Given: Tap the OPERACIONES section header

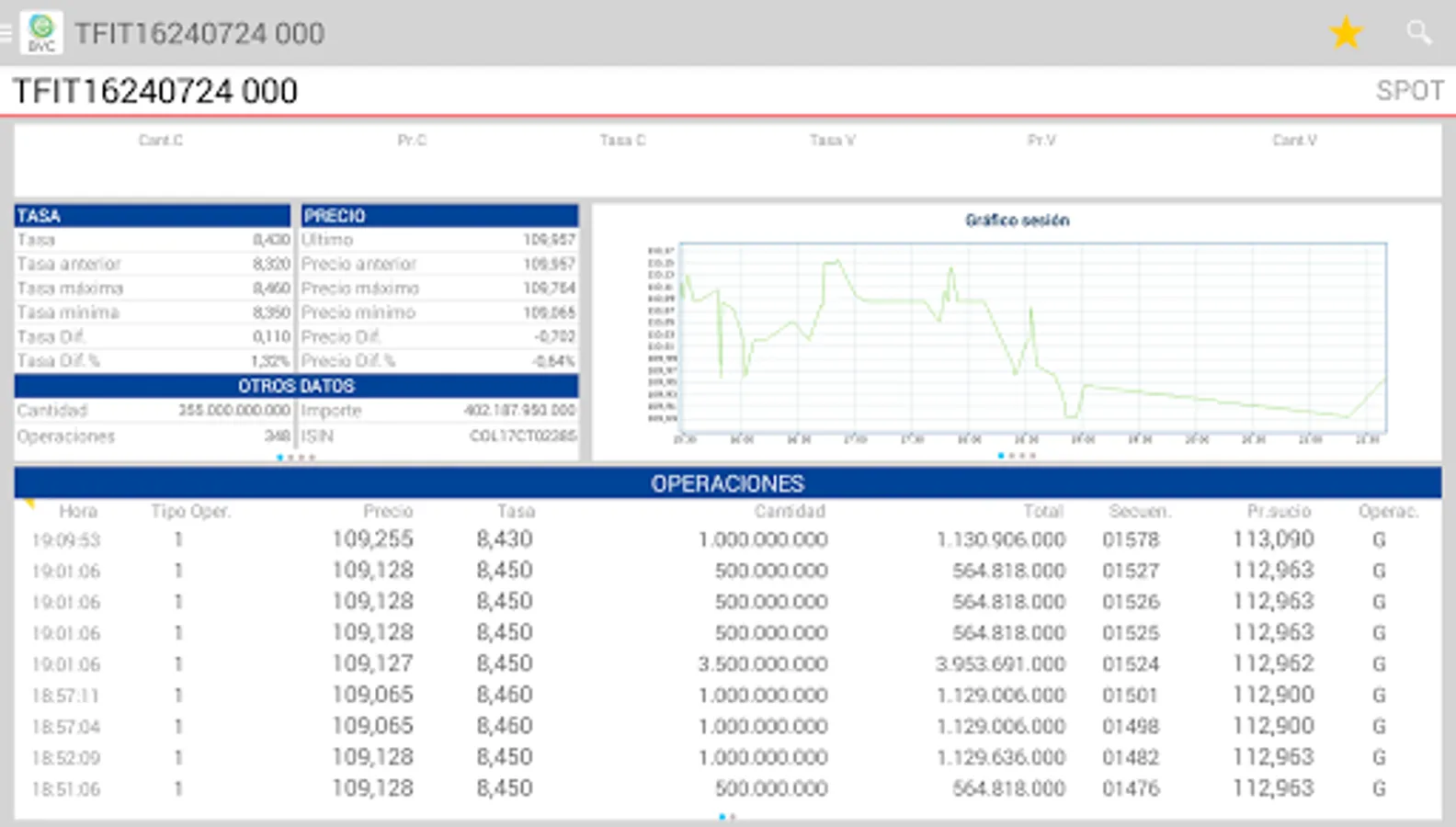Looking at the screenshot, I should coord(727,483).
